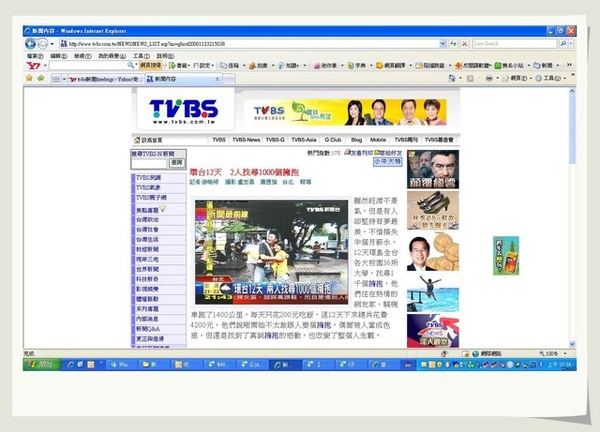Click the Yahoo toolbar 阻擋視窗 popup blocker
This screenshot has height=432, width=600.
(x=432, y=65)
